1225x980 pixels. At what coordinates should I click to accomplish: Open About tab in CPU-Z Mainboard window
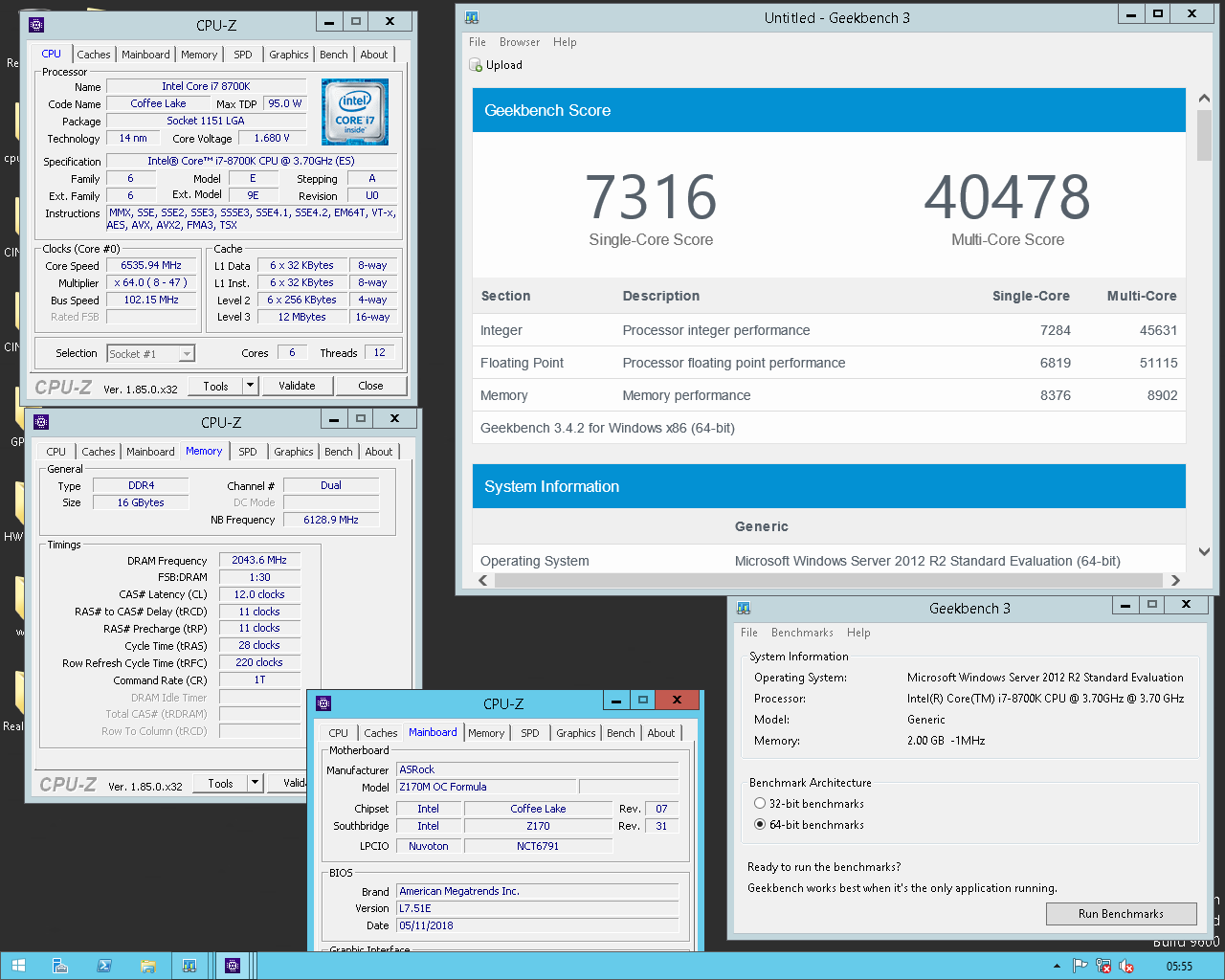coord(661,733)
